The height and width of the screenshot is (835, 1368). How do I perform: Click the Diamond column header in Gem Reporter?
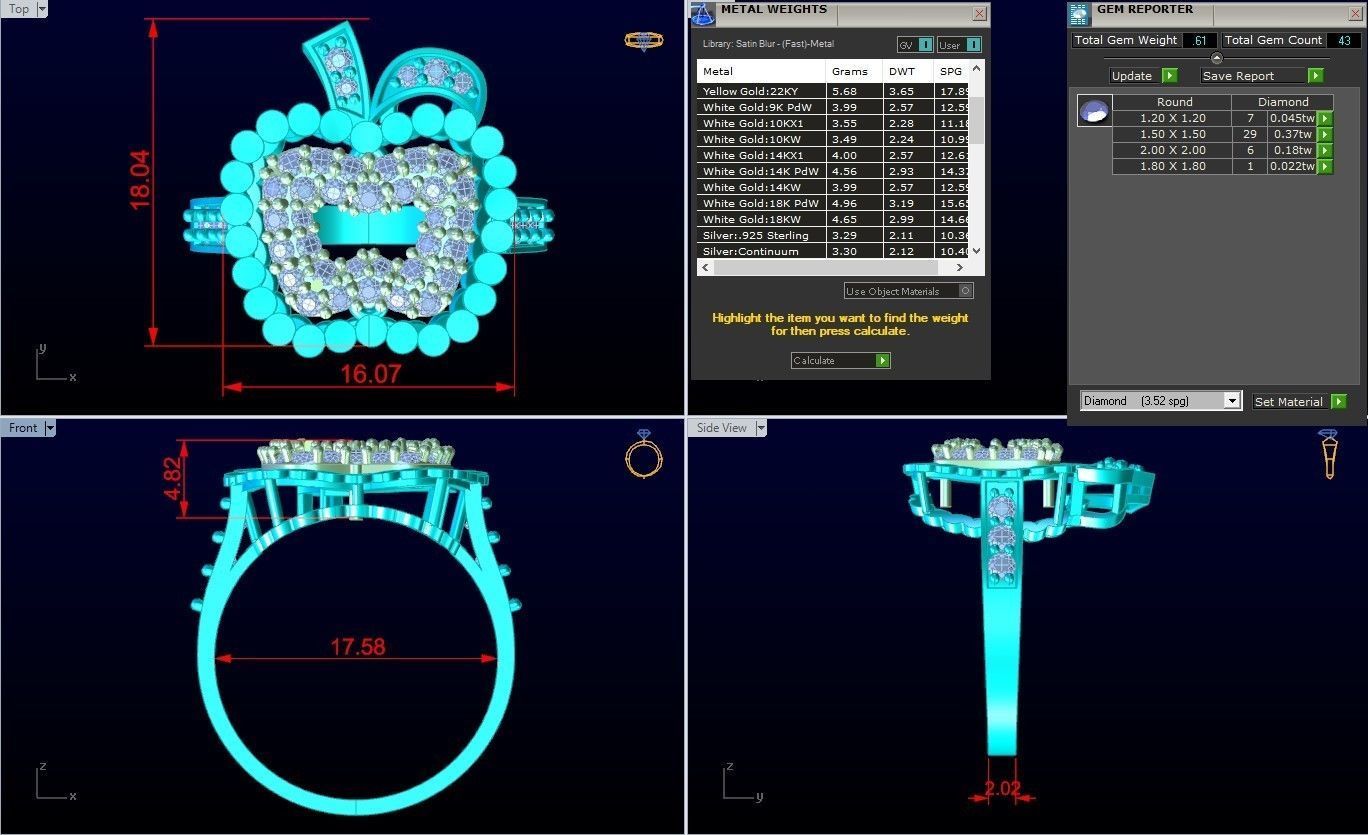[1283, 102]
